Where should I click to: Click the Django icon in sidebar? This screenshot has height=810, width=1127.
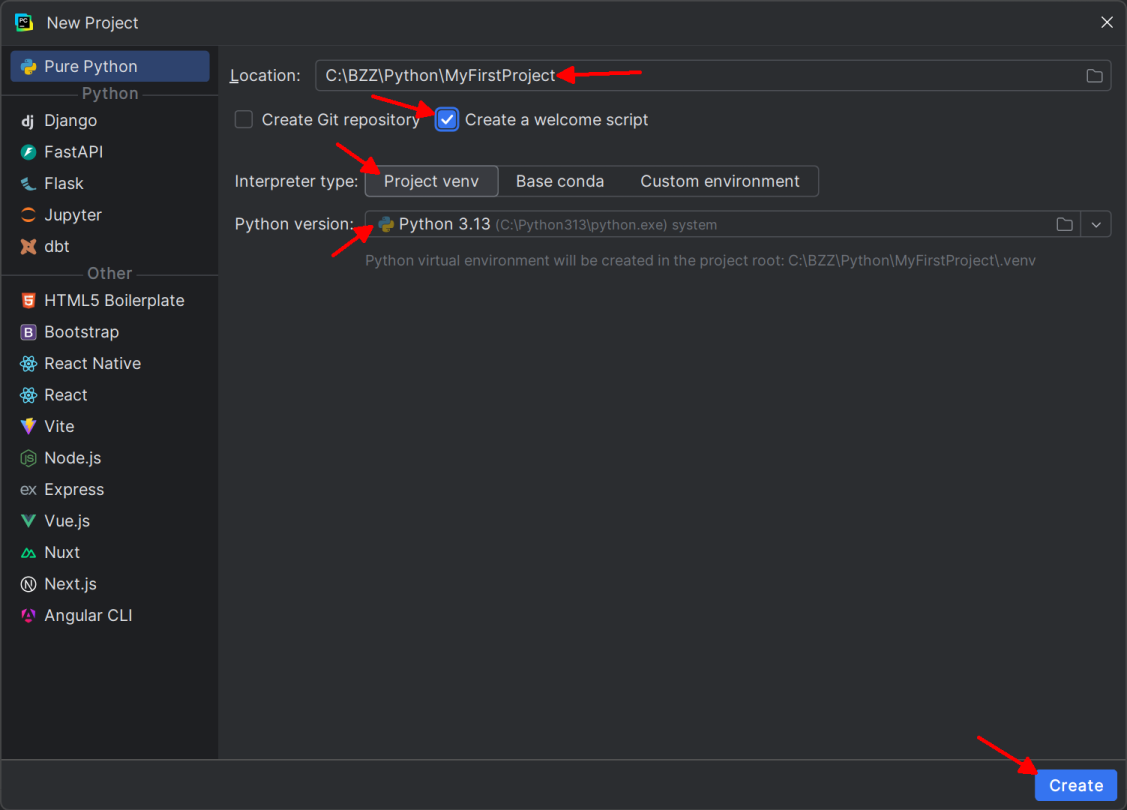[x=28, y=121]
